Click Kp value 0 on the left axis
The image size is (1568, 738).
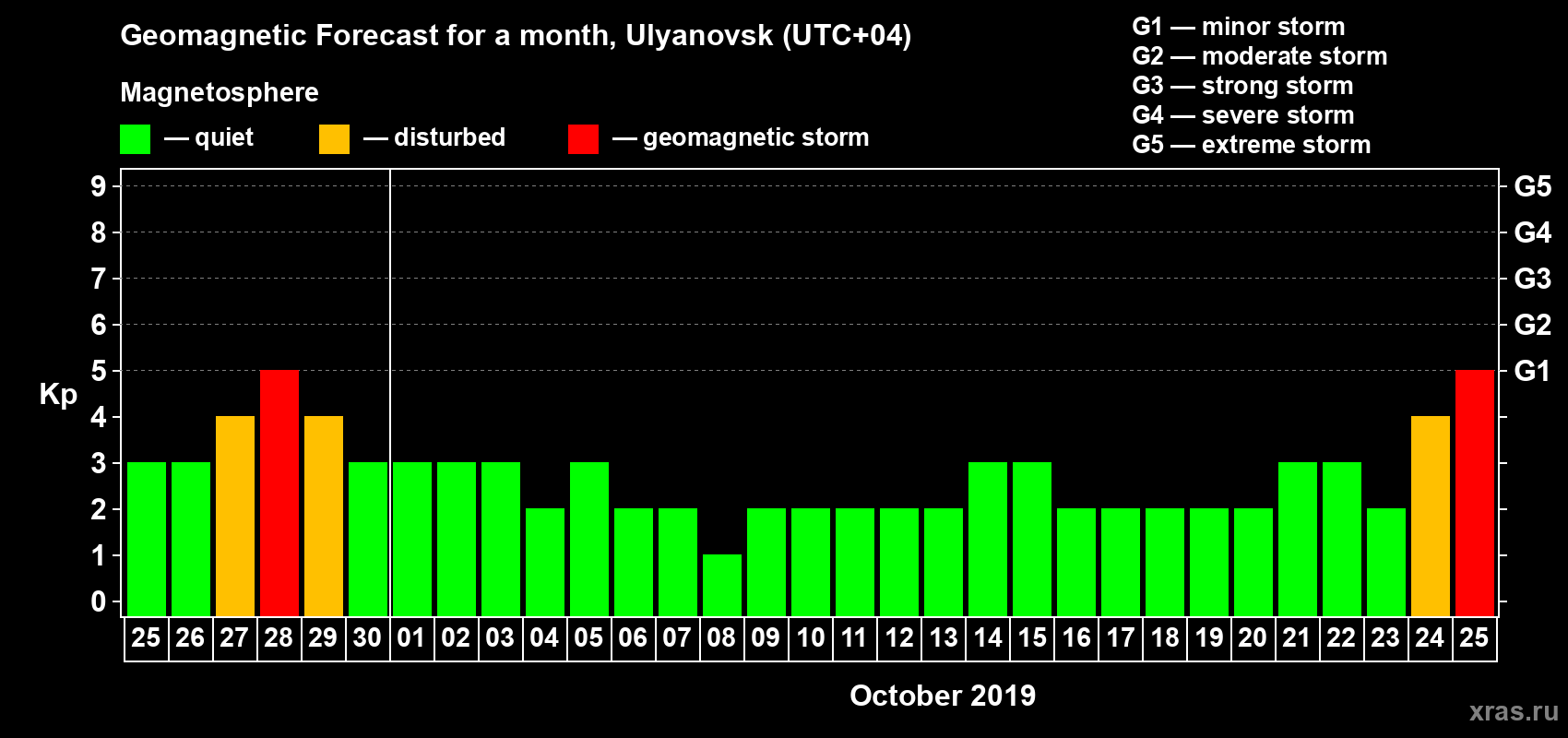[x=99, y=602]
